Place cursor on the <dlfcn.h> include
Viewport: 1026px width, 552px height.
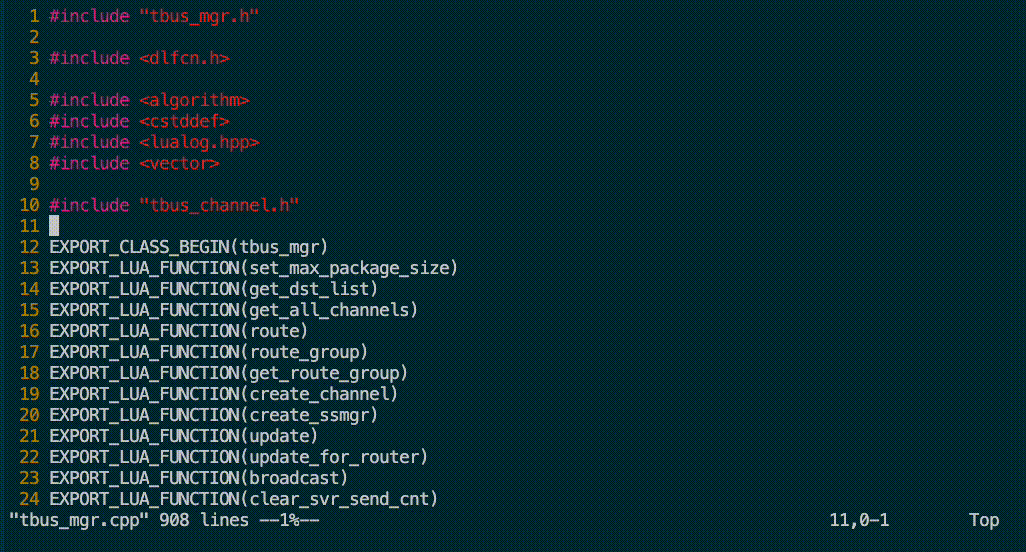click(x=184, y=58)
